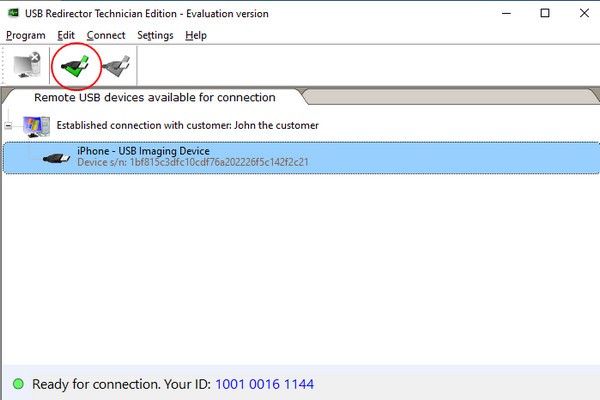Image resolution: width=600 pixels, height=400 pixels.
Task: Close the USB Redirector window
Action: pos(584,13)
